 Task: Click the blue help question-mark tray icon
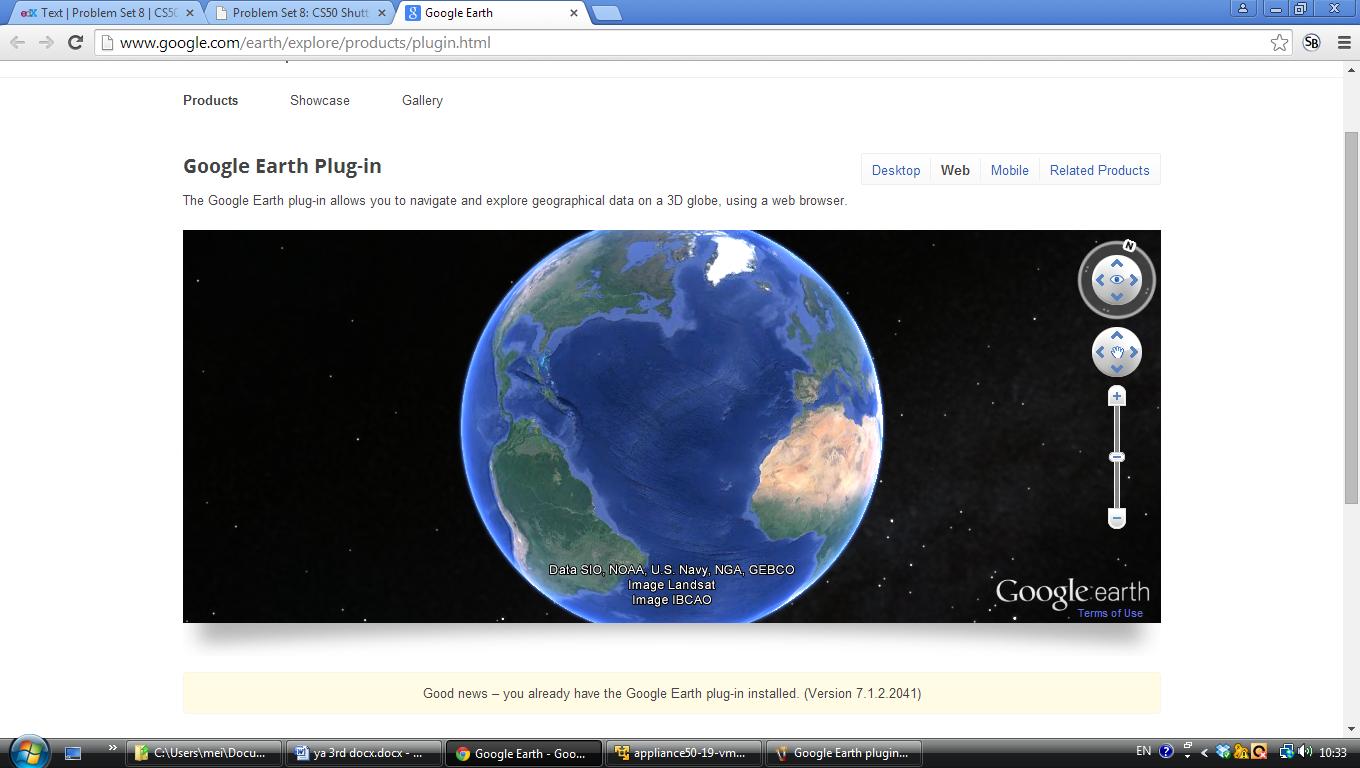[x=1165, y=751]
